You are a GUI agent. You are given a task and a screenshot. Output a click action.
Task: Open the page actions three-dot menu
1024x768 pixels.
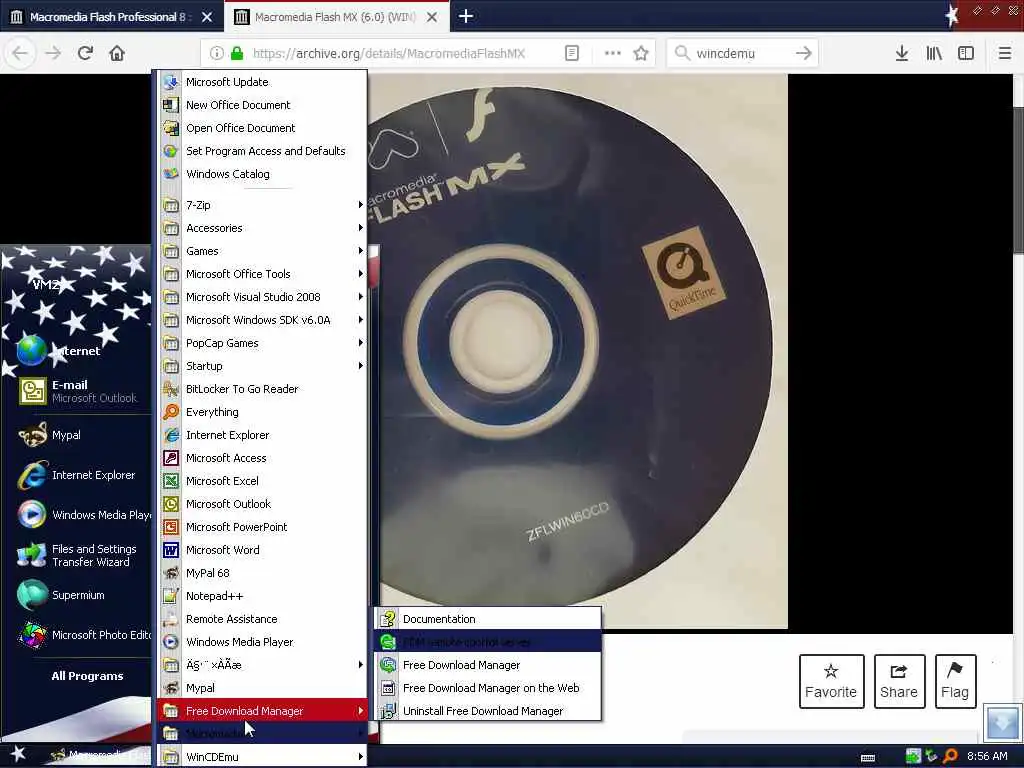coord(612,54)
